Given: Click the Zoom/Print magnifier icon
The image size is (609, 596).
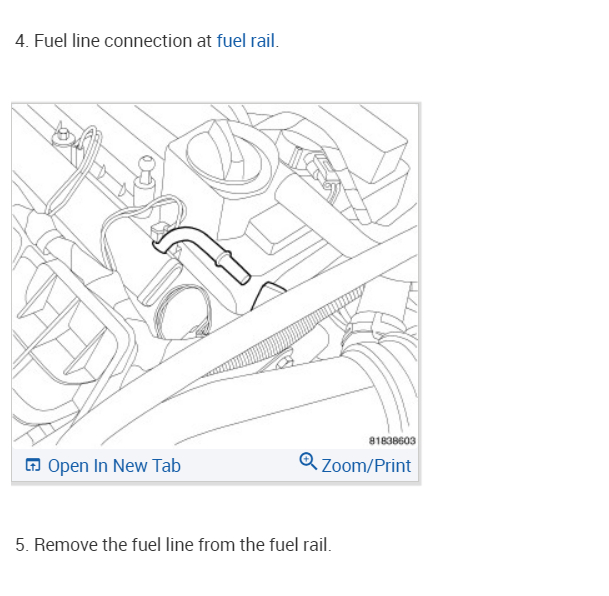Looking at the screenshot, I should (x=308, y=462).
